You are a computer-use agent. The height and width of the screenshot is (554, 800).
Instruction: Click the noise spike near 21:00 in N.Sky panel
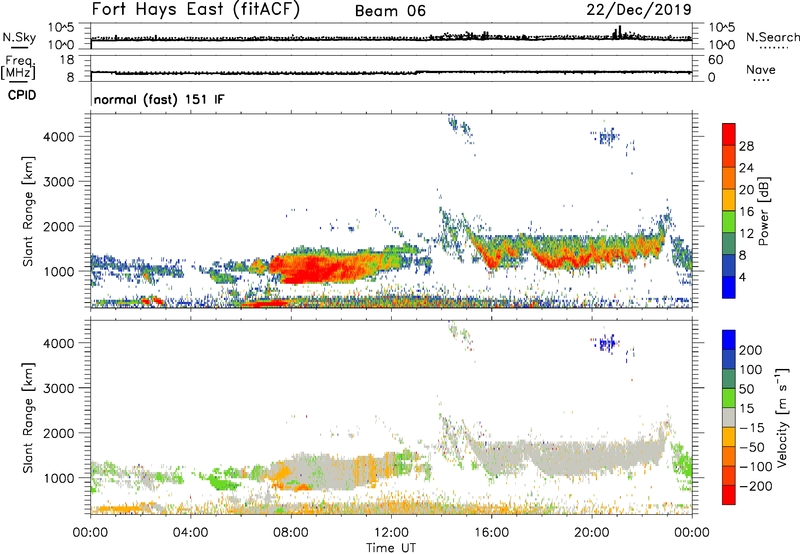tap(619, 32)
